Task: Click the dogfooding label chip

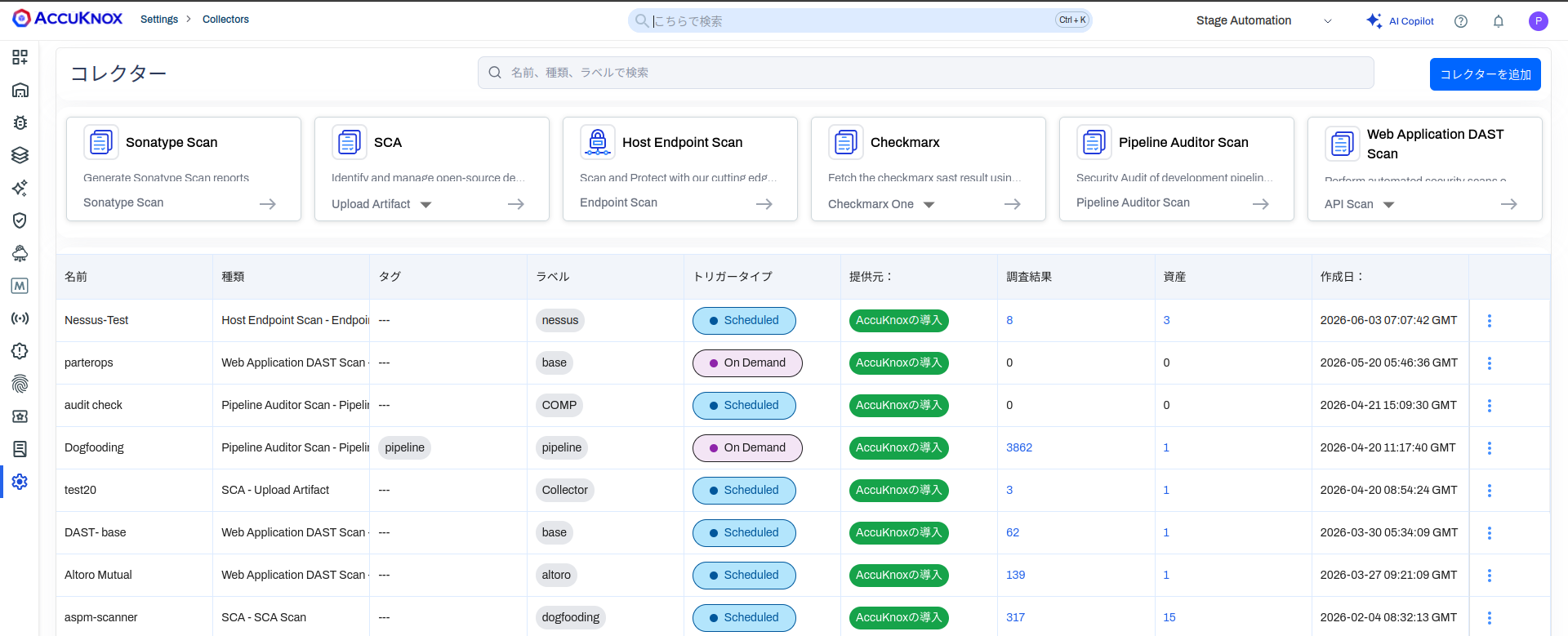Action: (x=571, y=617)
